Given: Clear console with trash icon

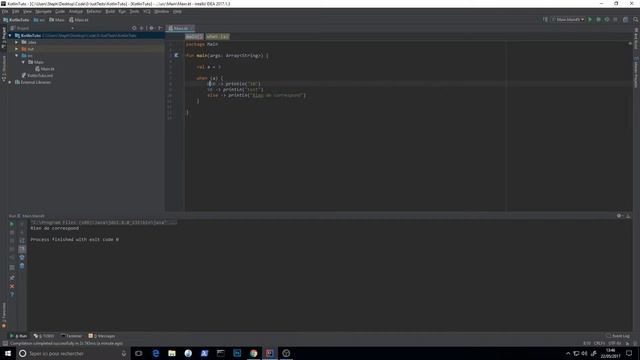Looking at the screenshot, I should pyautogui.click(x=22, y=266).
